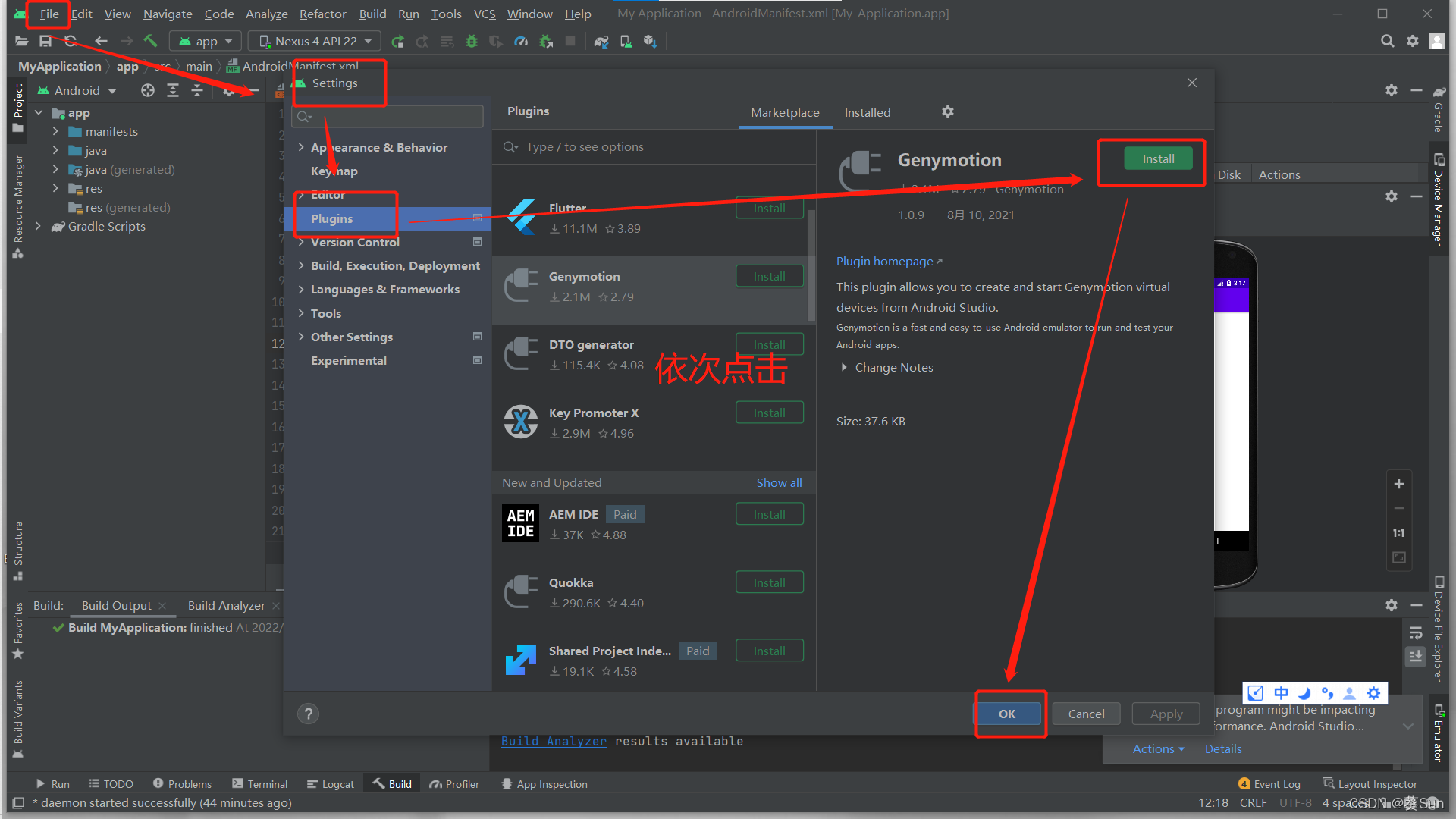This screenshot has height=819, width=1456.
Task: Click the plugin list scrollbar
Action: click(811, 265)
